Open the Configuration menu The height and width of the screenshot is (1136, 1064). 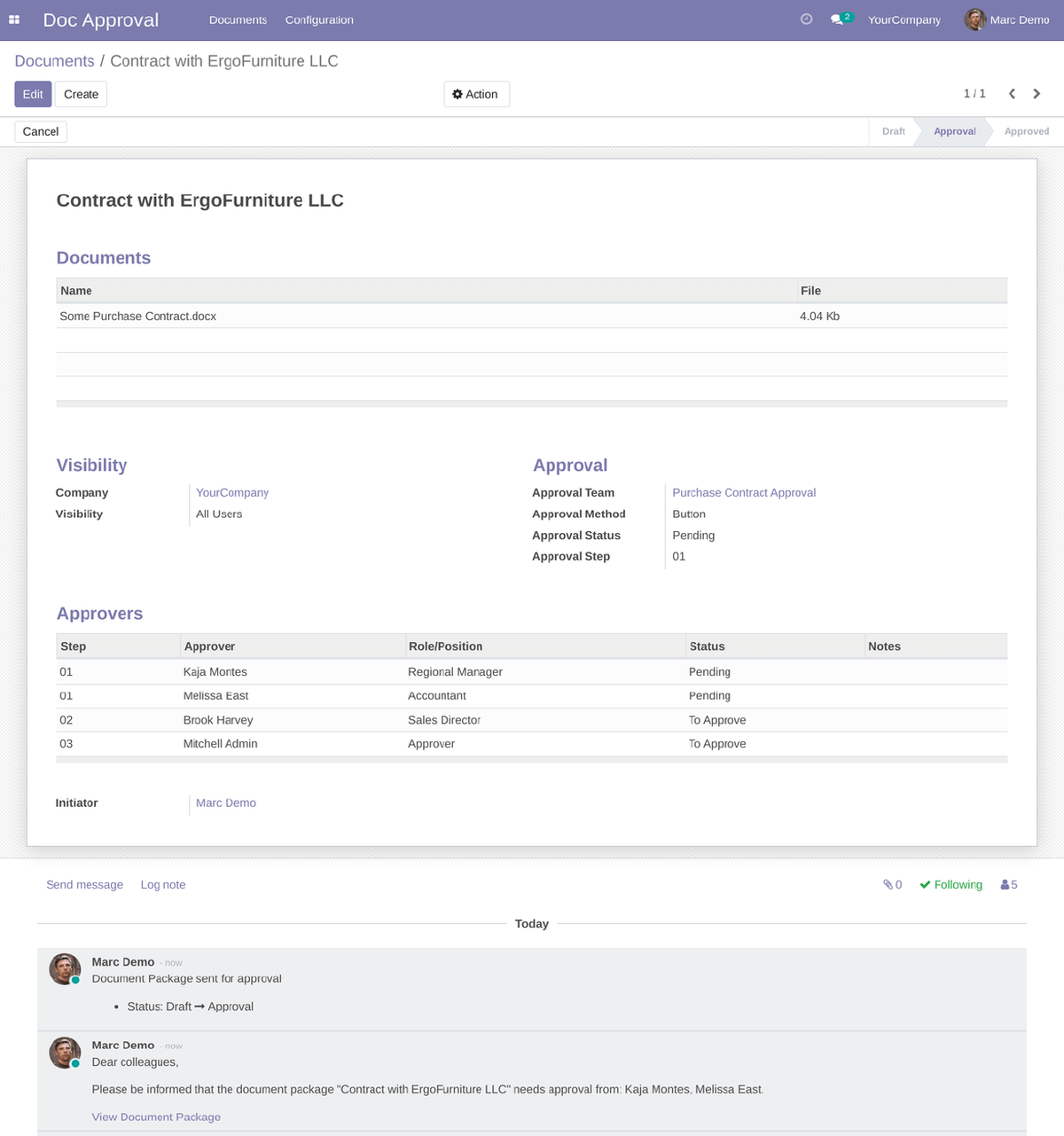pyautogui.click(x=318, y=19)
